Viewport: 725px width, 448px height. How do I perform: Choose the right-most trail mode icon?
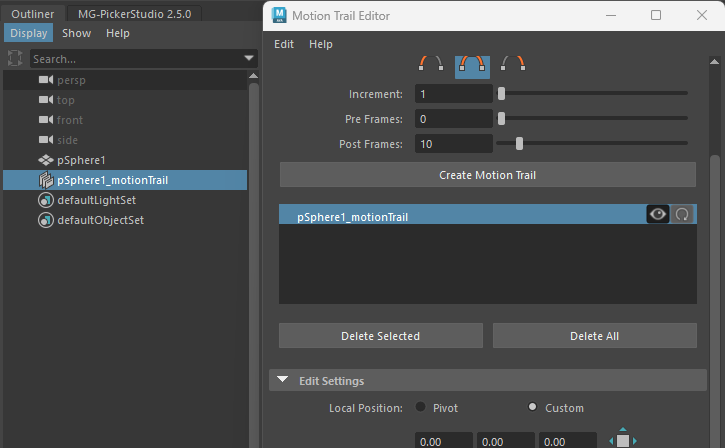point(513,64)
